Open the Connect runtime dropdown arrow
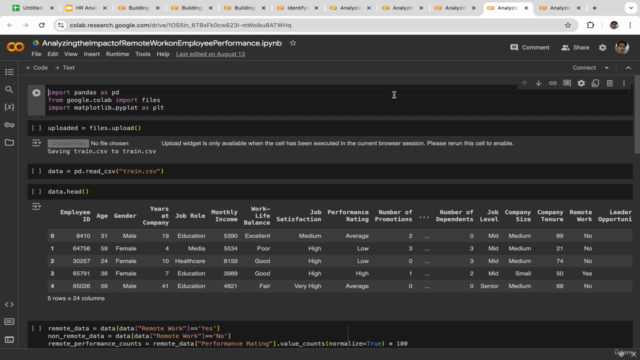Image resolution: width=640 pixels, height=360 pixels. coord(607,68)
